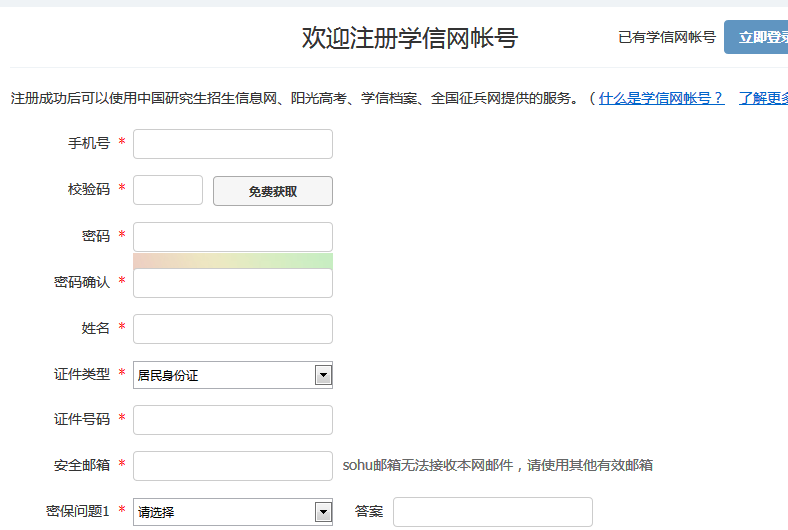The height and width of the screenshot is (530, 788).
Task: Click the sohu邮箱 notice text
Action: 498,466
